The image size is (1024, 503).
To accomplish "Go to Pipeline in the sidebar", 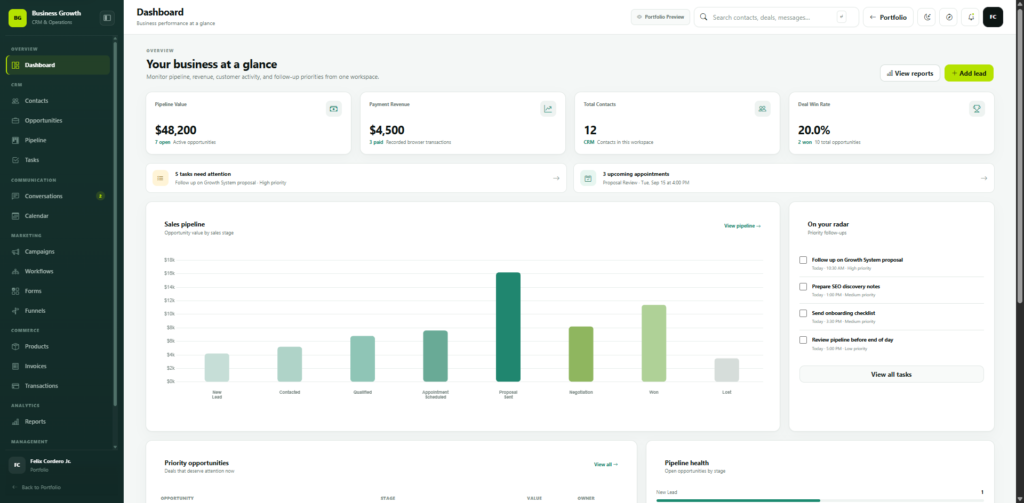I will [58, 140].
